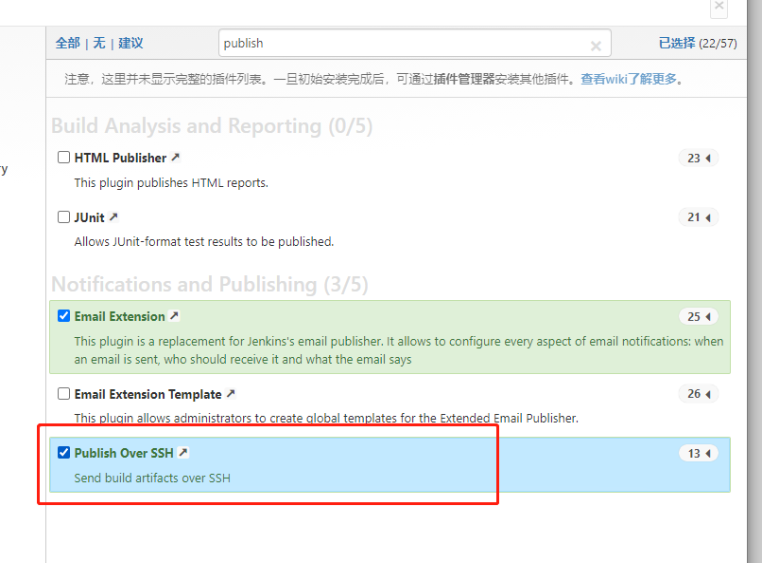Expand Email Extension dependencies badge 25
This screenshot has height=563, width=762.
click(698, 317)
